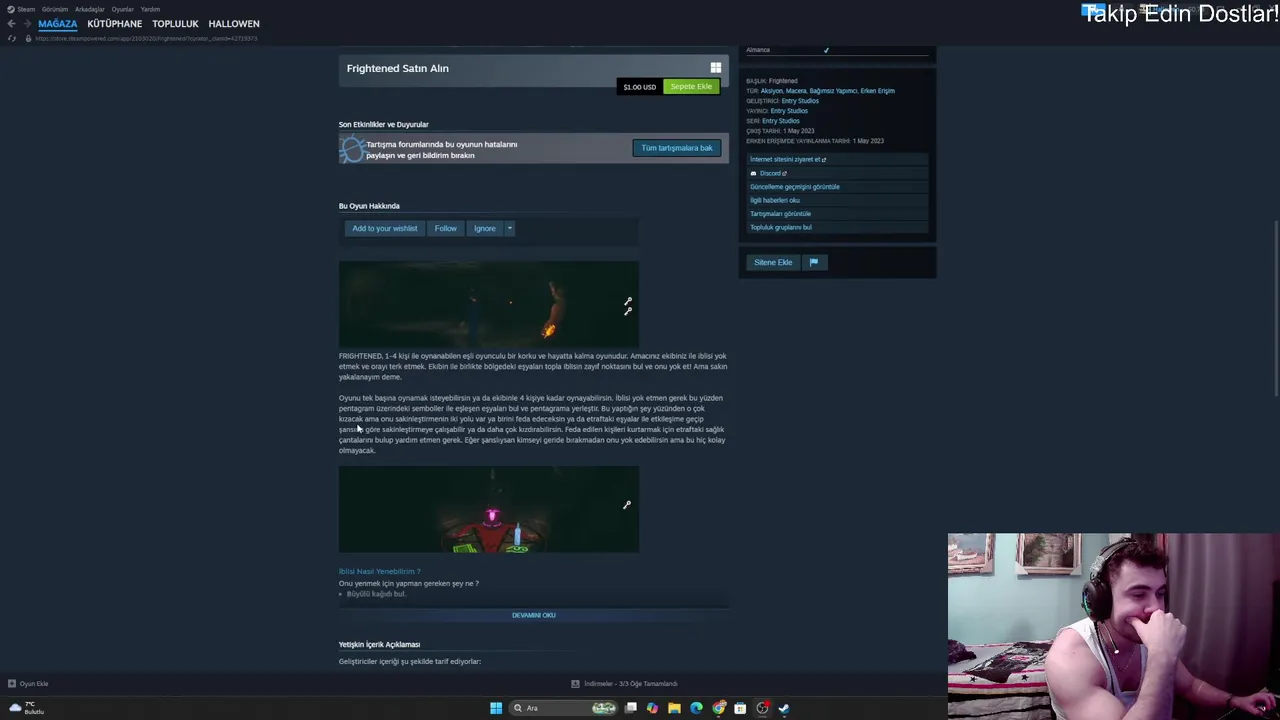Screen dimensions: 1280x720
Task: Follow the game with Follow button
Action: click(x=445, y=228)
